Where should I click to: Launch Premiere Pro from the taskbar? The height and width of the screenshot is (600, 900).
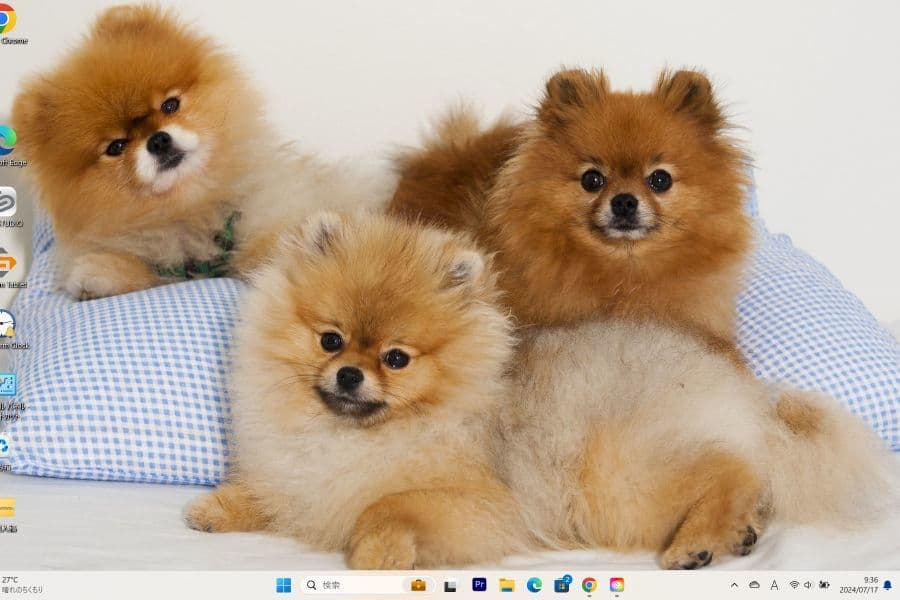(479, 585)
